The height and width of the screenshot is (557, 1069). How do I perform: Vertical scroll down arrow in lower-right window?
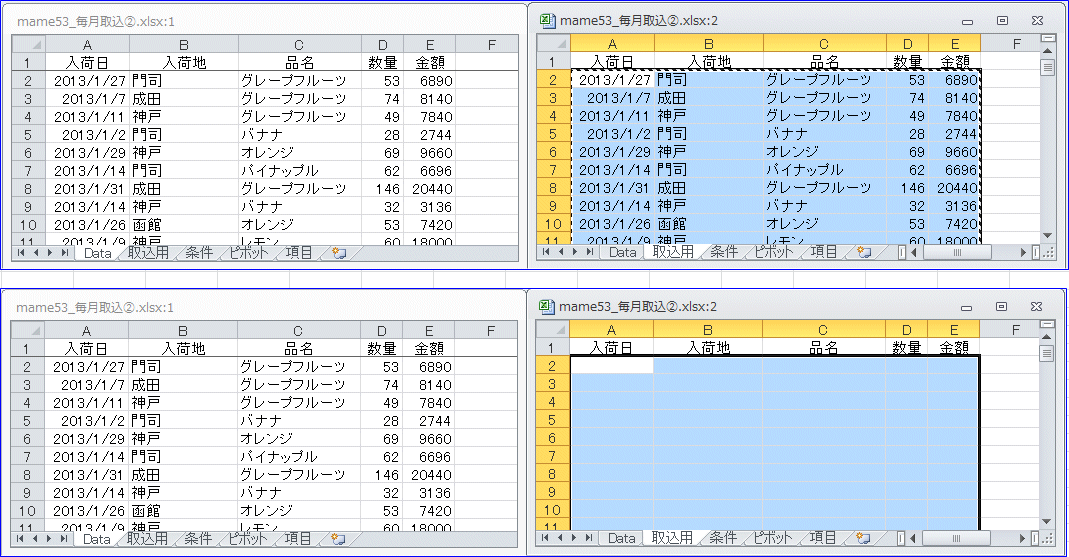coord(1047,522)
